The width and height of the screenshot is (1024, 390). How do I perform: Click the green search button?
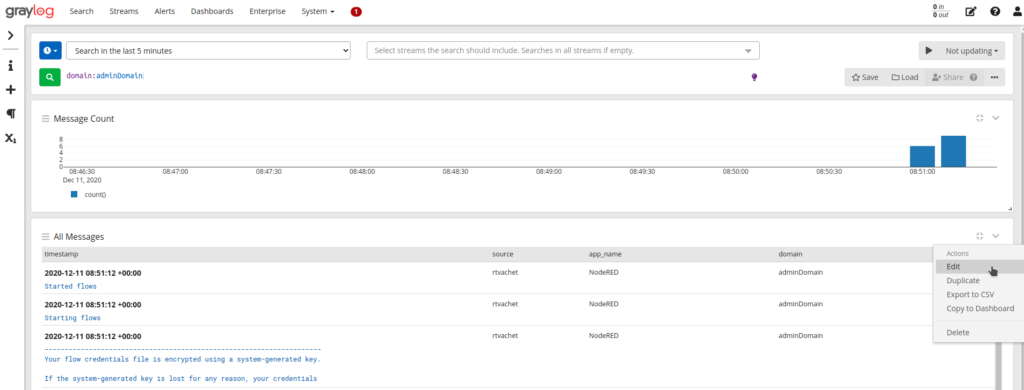pyautogui.click(x=50, y=77)
